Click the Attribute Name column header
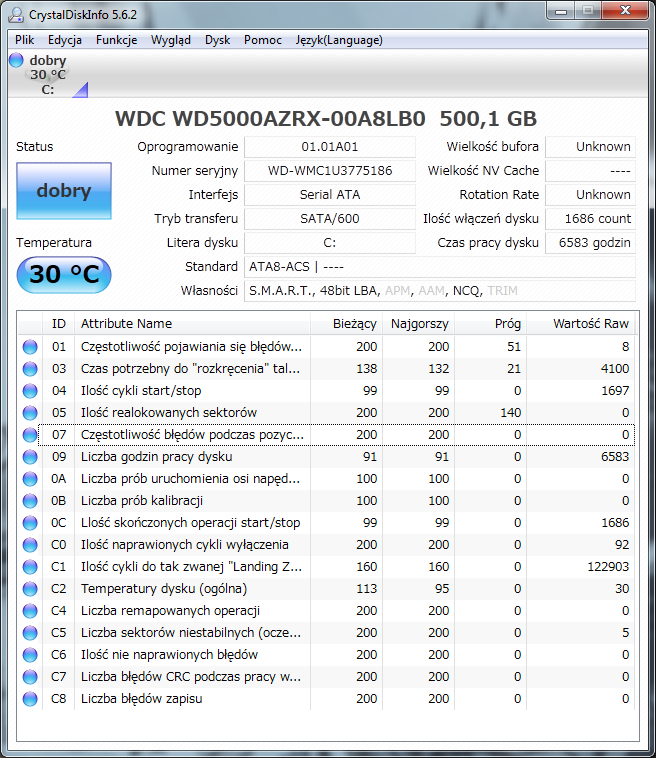The height and width of the screenshot is (758, 656). click(192, 323)
